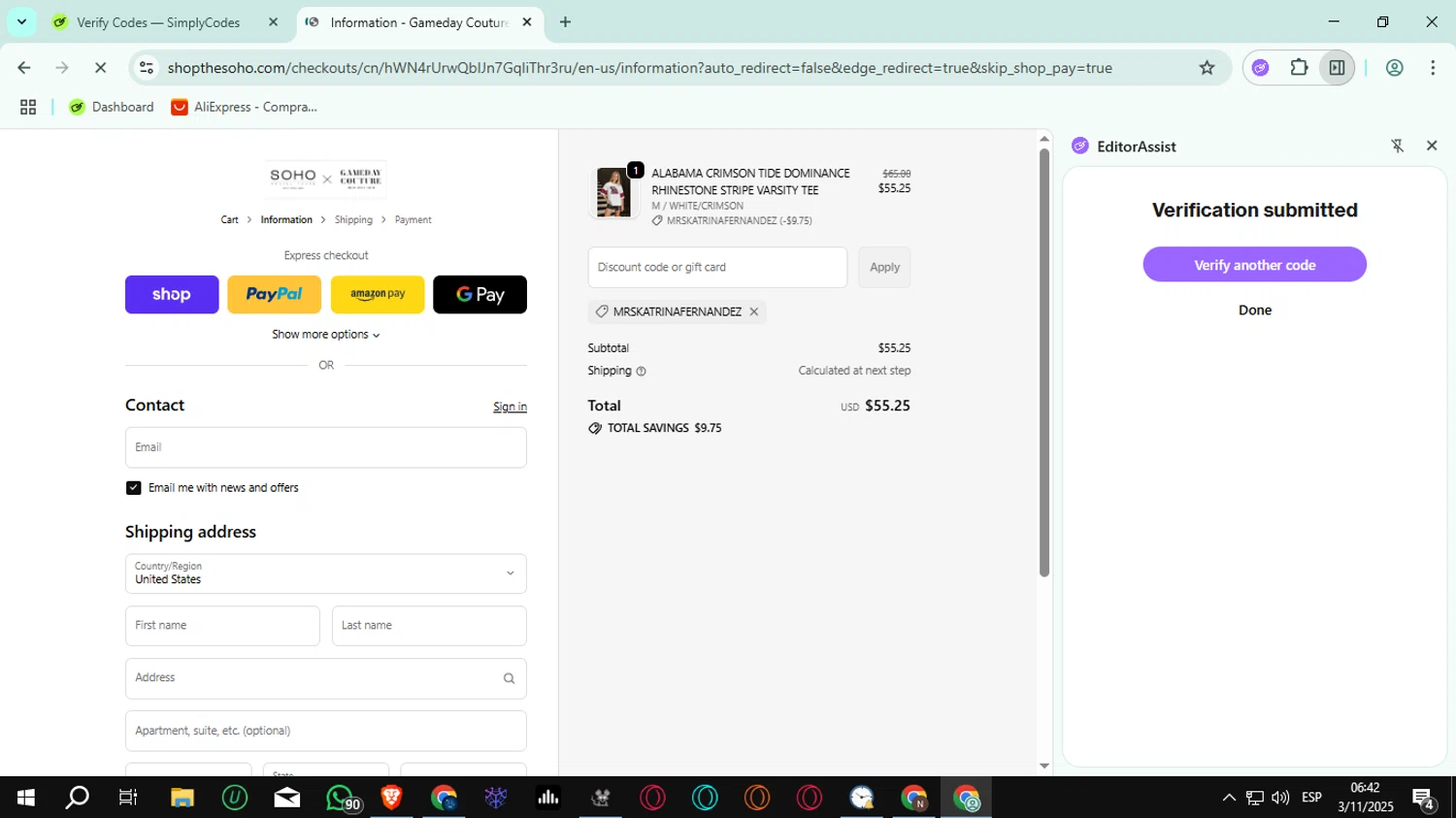Close the Verify Codes — SimplyCodes tab
Viewport: 1456px width, 818px height.
point(273,22)
